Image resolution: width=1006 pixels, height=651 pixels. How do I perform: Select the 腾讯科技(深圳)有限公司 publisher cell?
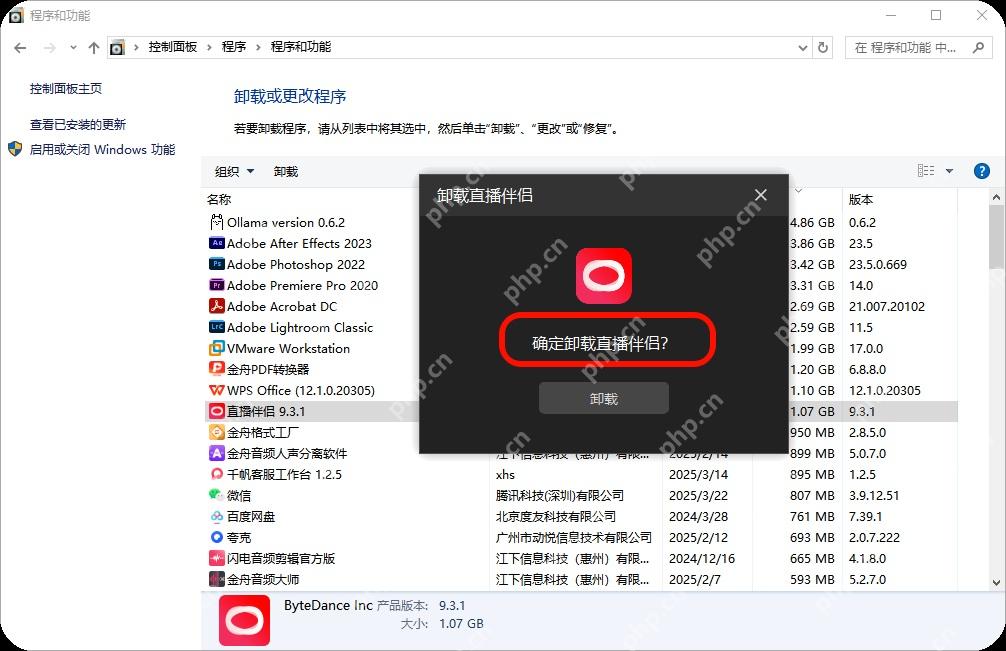tap(559, 495)
